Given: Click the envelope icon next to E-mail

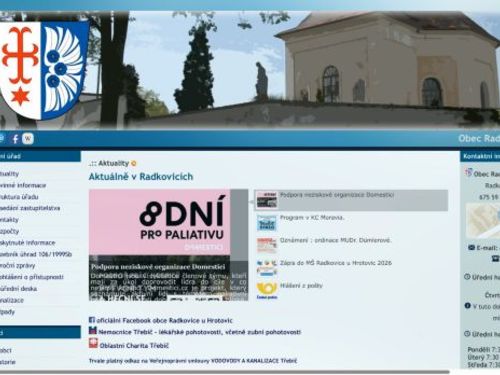Looking at the screenshot, I should pos(471,248).
